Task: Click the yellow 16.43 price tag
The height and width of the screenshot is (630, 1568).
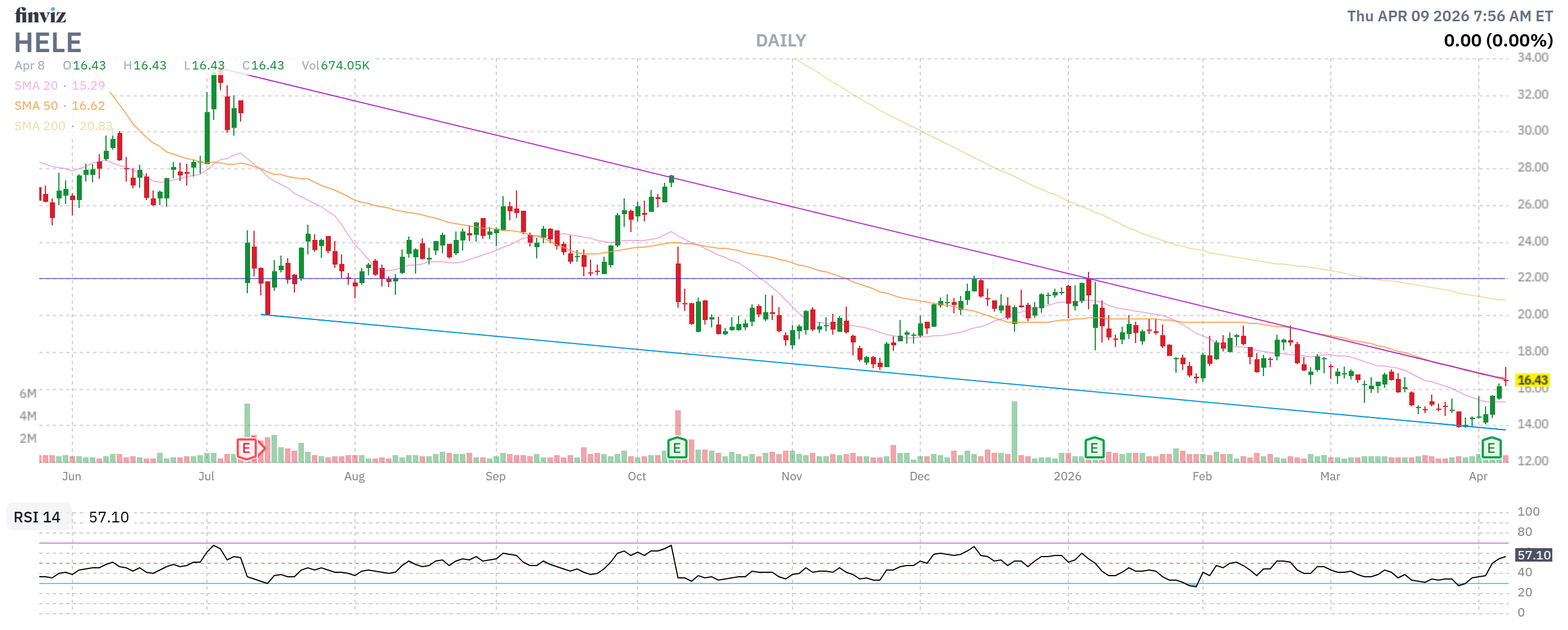Action: pyautogui.click(x=1532, y=380)
